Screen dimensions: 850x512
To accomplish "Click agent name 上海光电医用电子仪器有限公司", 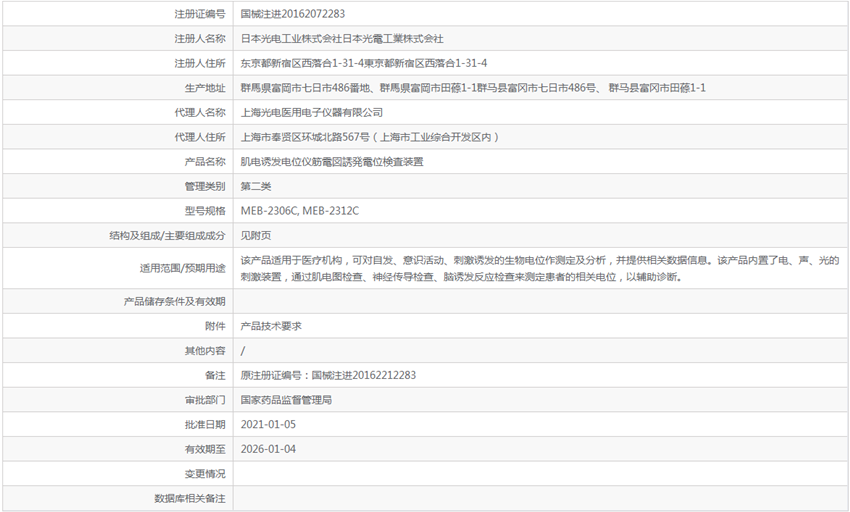I will click(x=312, y=112).
